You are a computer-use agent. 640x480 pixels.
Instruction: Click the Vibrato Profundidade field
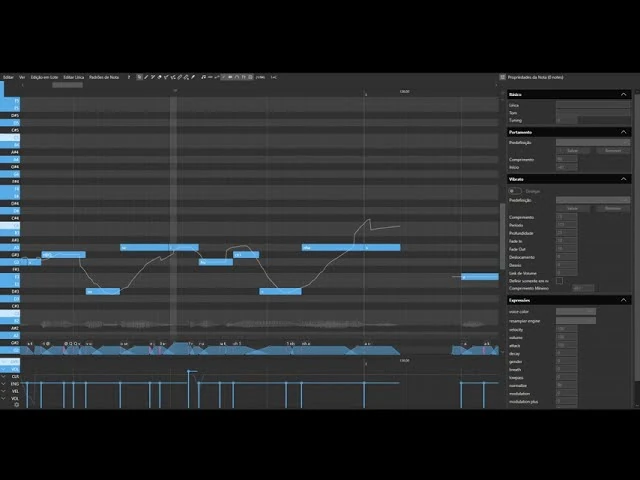pyautogui.click(x=567, y=233)
